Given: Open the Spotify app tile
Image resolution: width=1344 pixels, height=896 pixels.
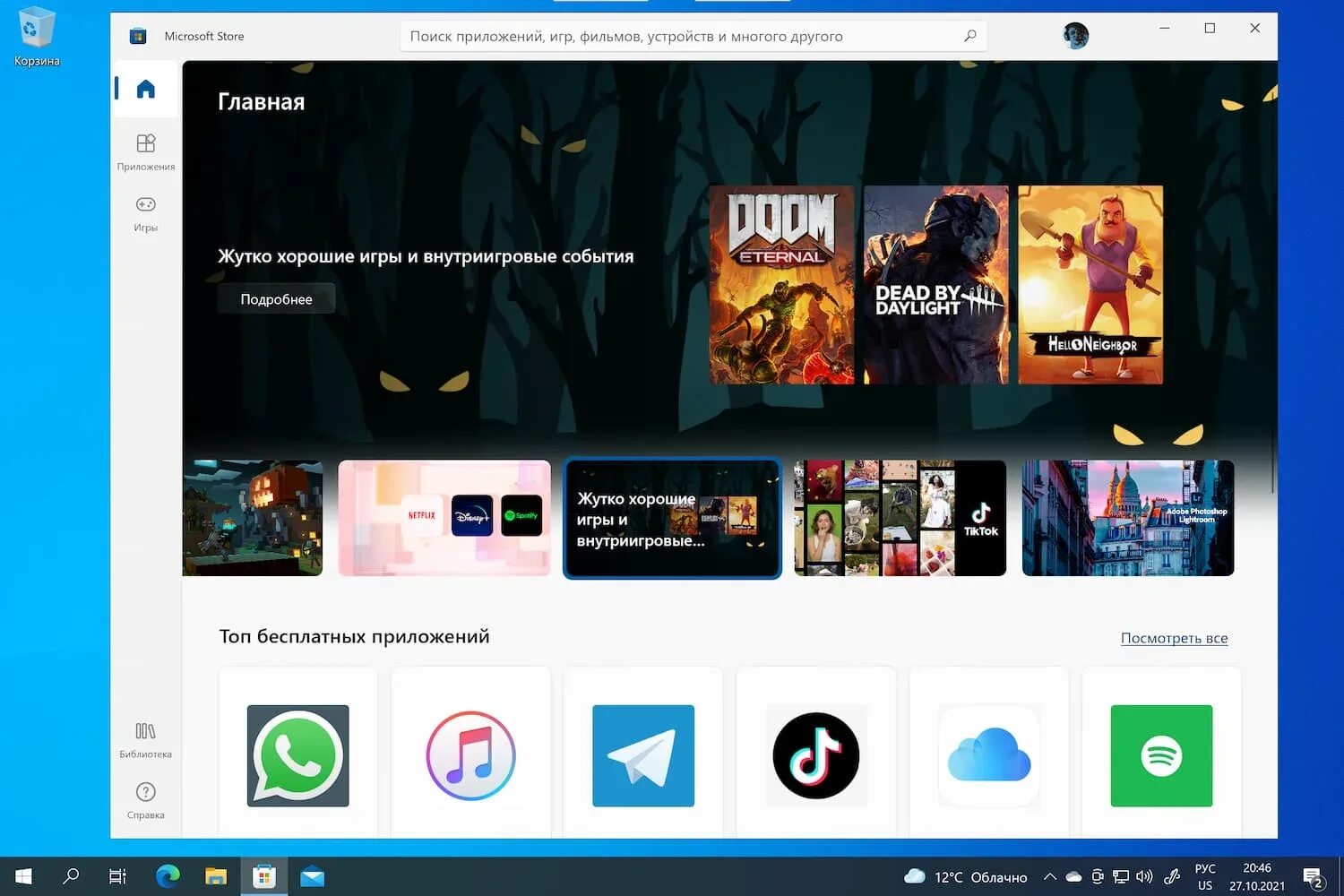Looking at the screenshot, I should pos(1161,754).
